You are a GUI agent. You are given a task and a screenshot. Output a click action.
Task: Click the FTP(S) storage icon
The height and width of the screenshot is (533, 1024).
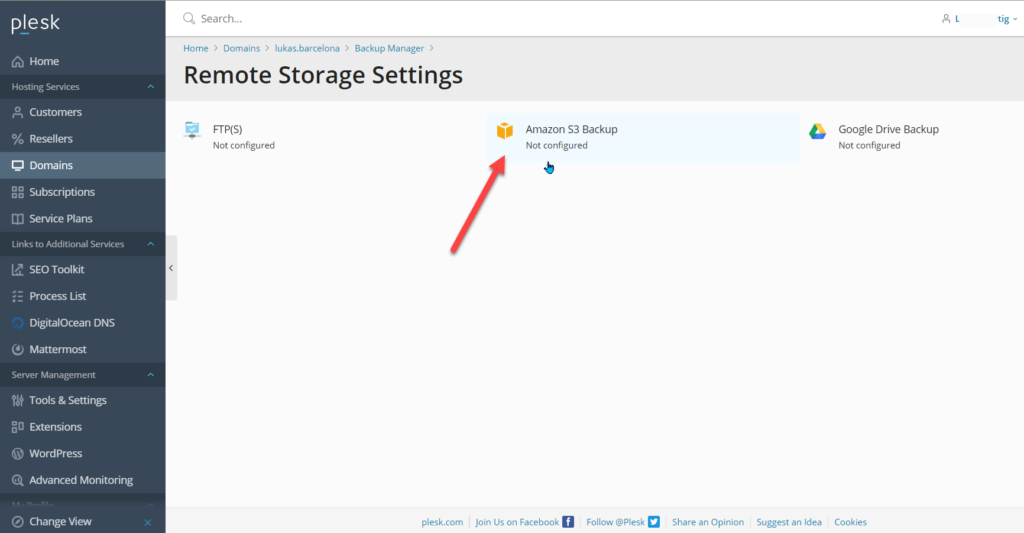[192, 130]
